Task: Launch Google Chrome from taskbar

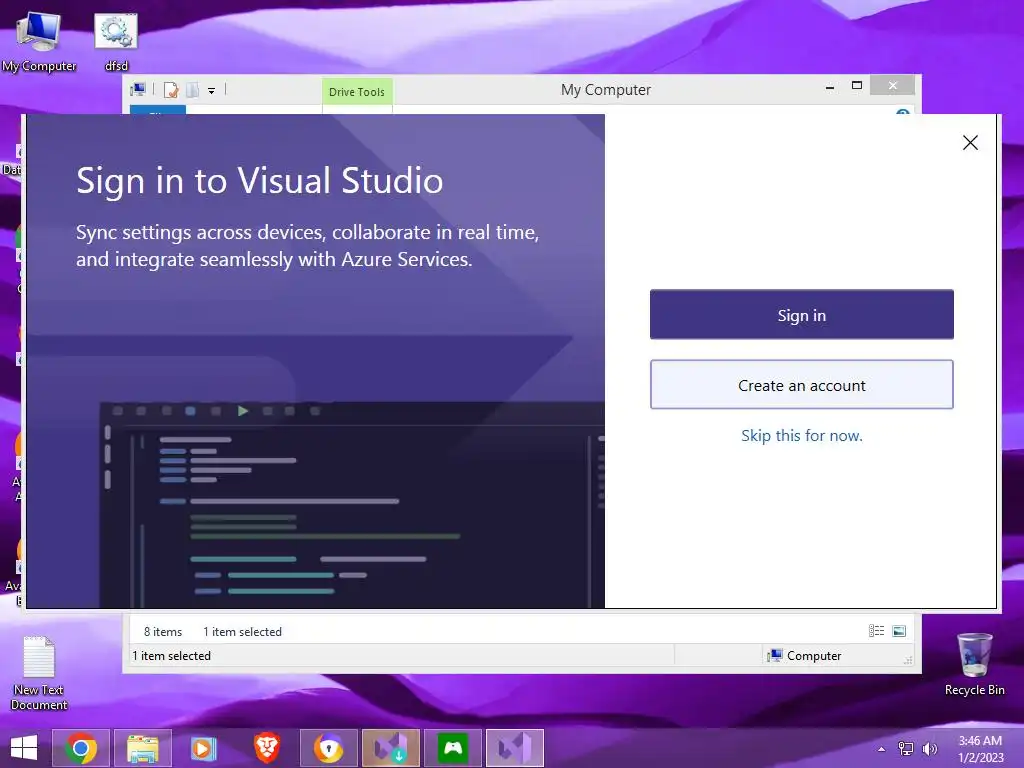Action: (x=81, y=748)
